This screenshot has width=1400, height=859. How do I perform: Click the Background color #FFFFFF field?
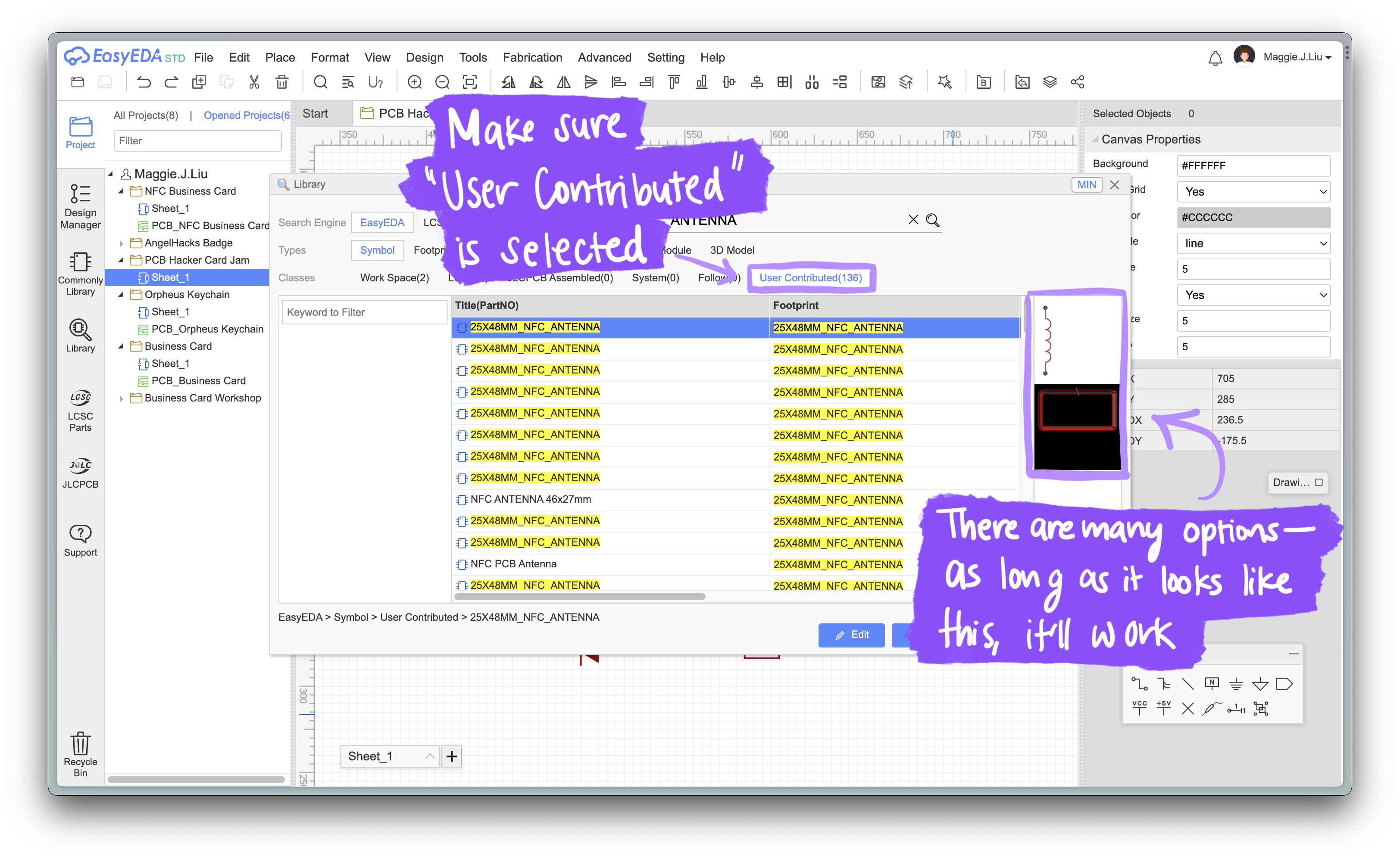(1253, 165)
